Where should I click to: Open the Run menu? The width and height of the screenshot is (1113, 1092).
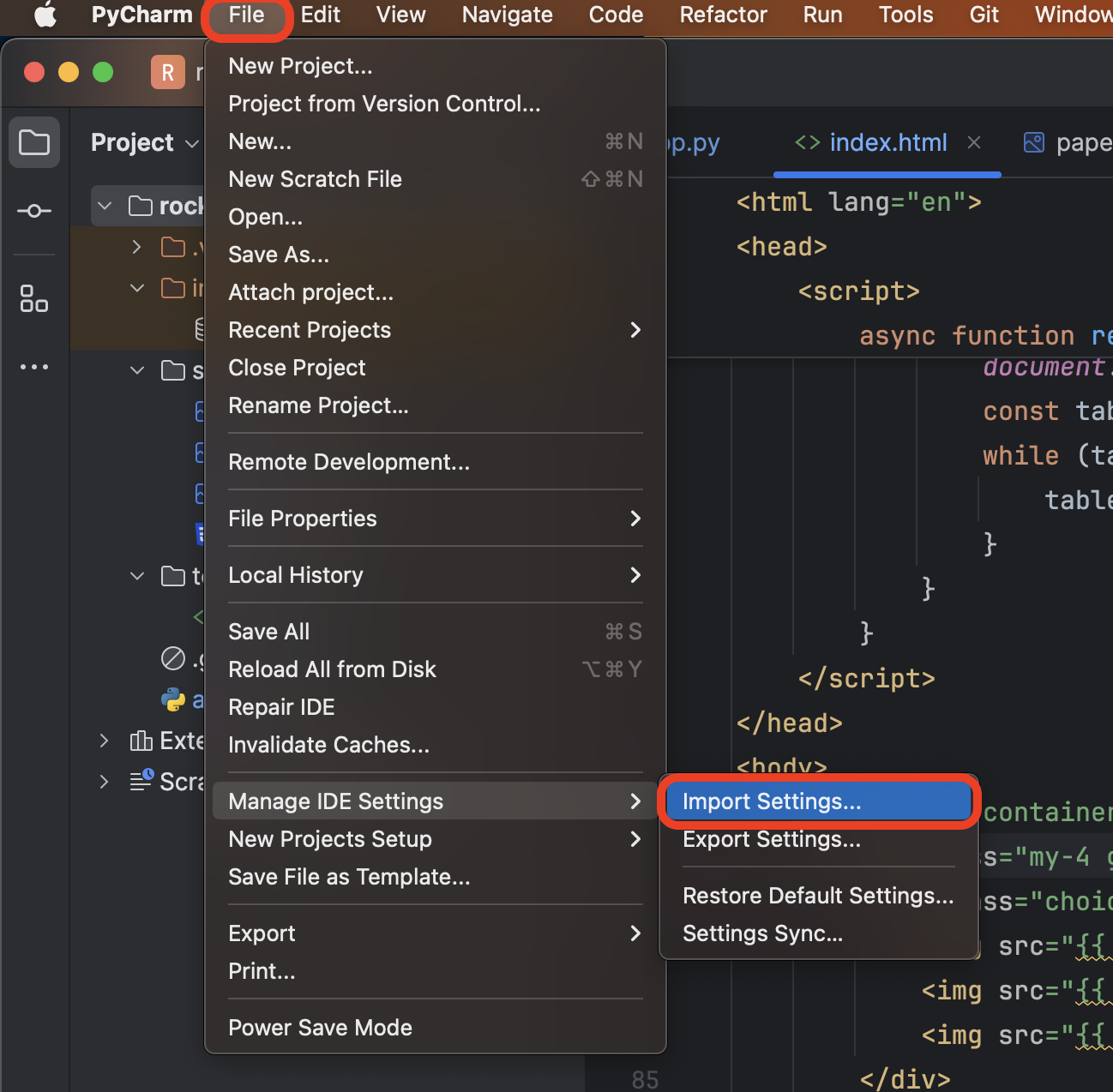click(822, 15)
